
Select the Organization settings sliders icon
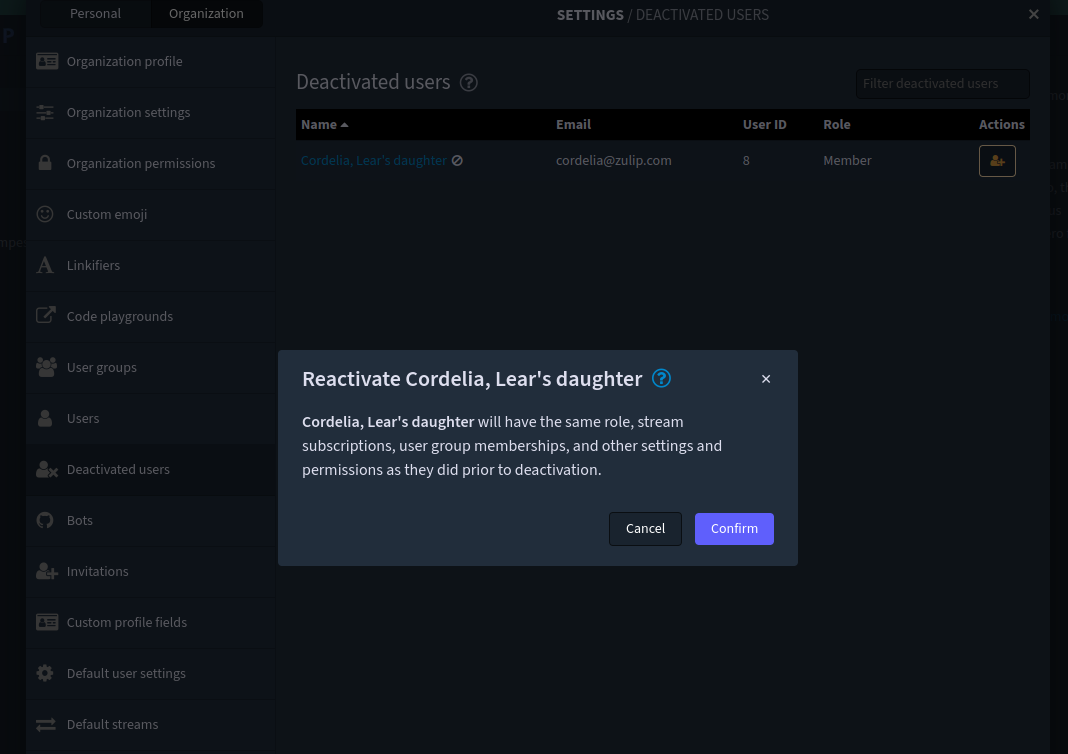click(45, 112)
